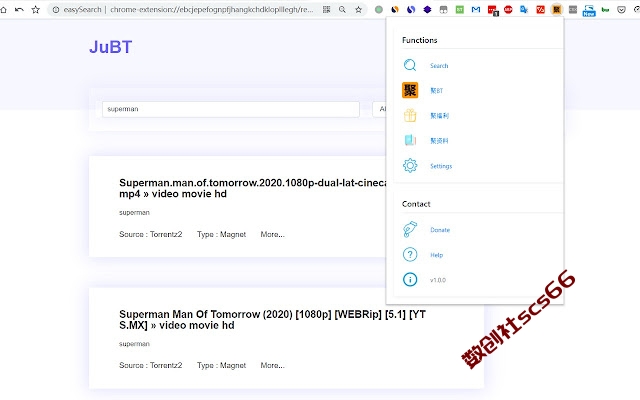Open the Search link in Functions list
The image size is (640, 400).
[439, 66]
